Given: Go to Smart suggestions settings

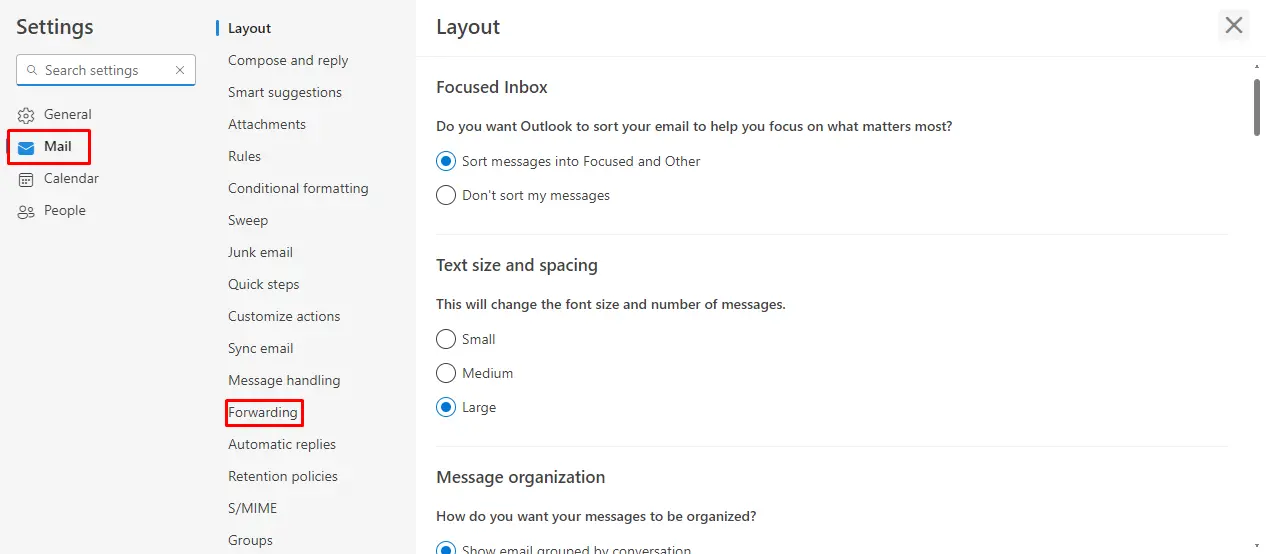Looking at the screenshot, I should (285, 93).
